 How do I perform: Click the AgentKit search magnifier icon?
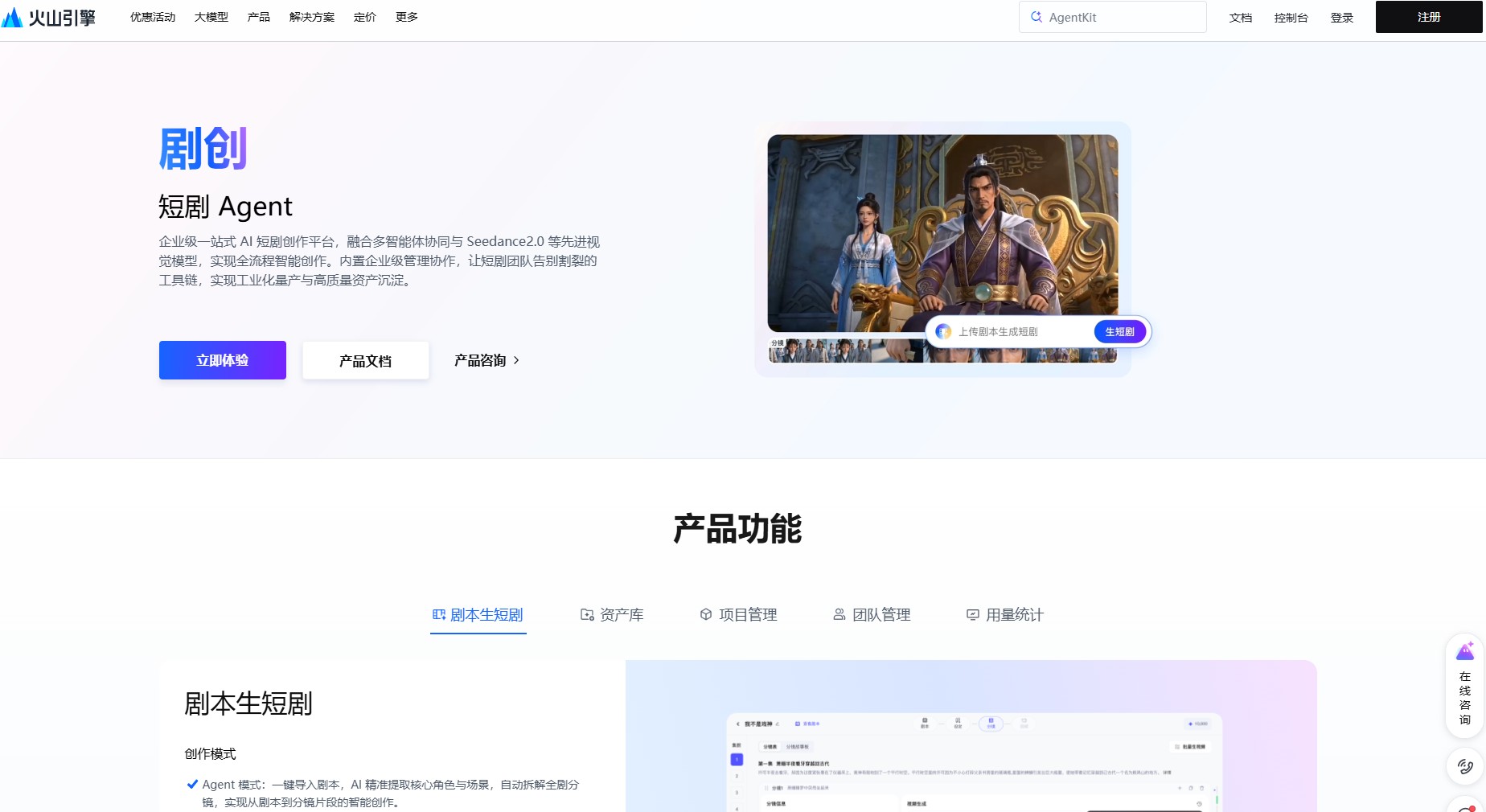(x=1037, y=17)
